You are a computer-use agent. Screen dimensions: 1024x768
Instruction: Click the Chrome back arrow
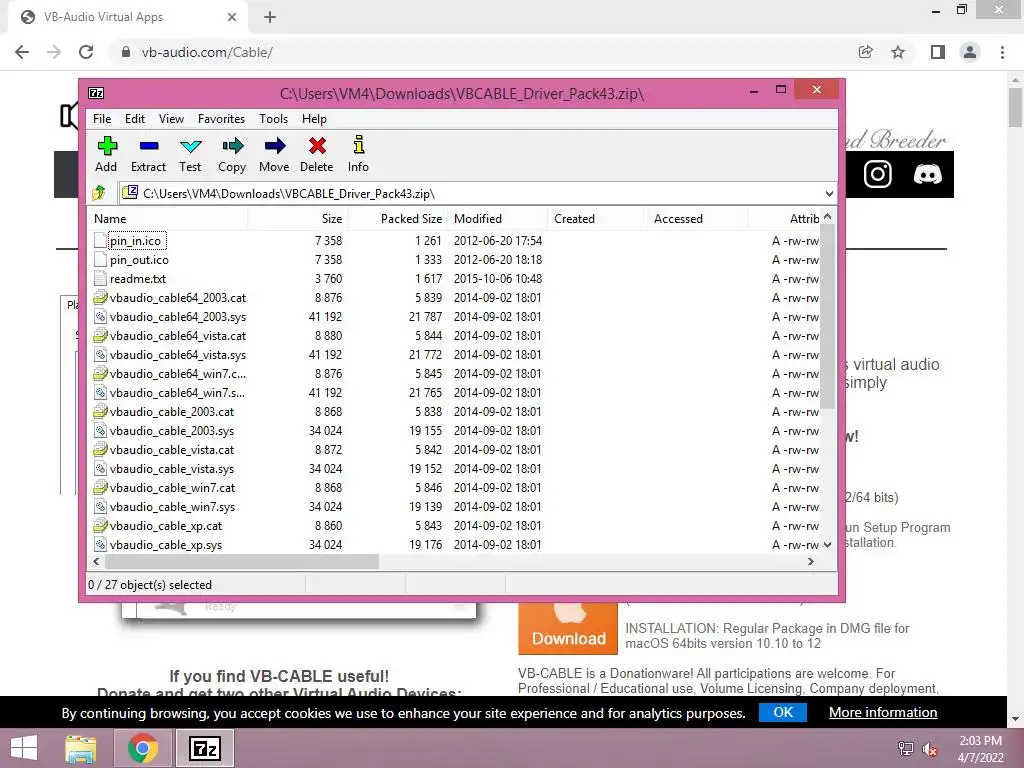(22, 52)
